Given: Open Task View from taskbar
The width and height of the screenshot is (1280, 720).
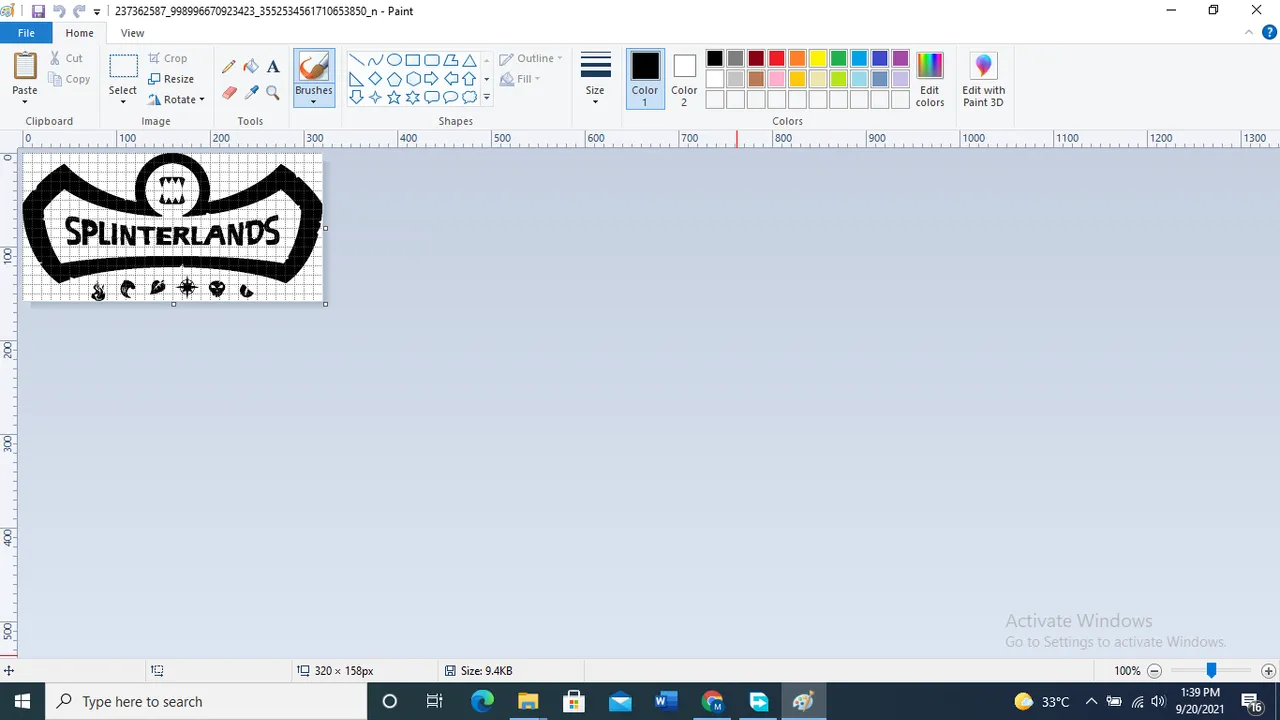Looking at the screenshot, I should pos(435,701).
